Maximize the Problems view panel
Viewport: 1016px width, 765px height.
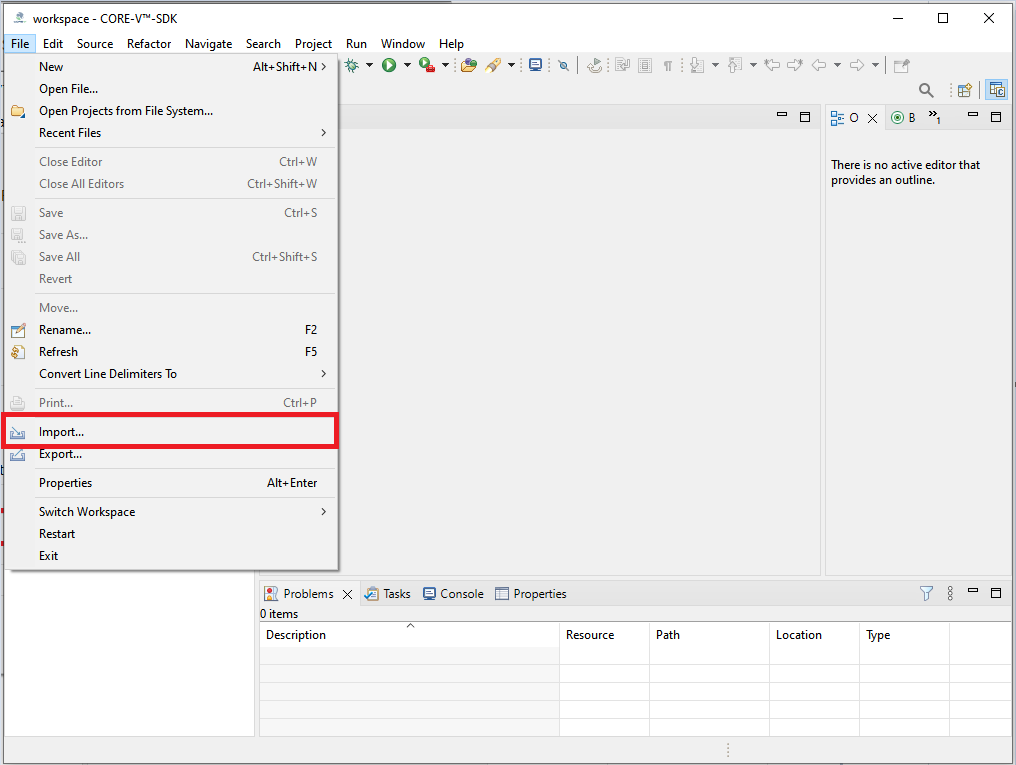(x=996, y=593)
